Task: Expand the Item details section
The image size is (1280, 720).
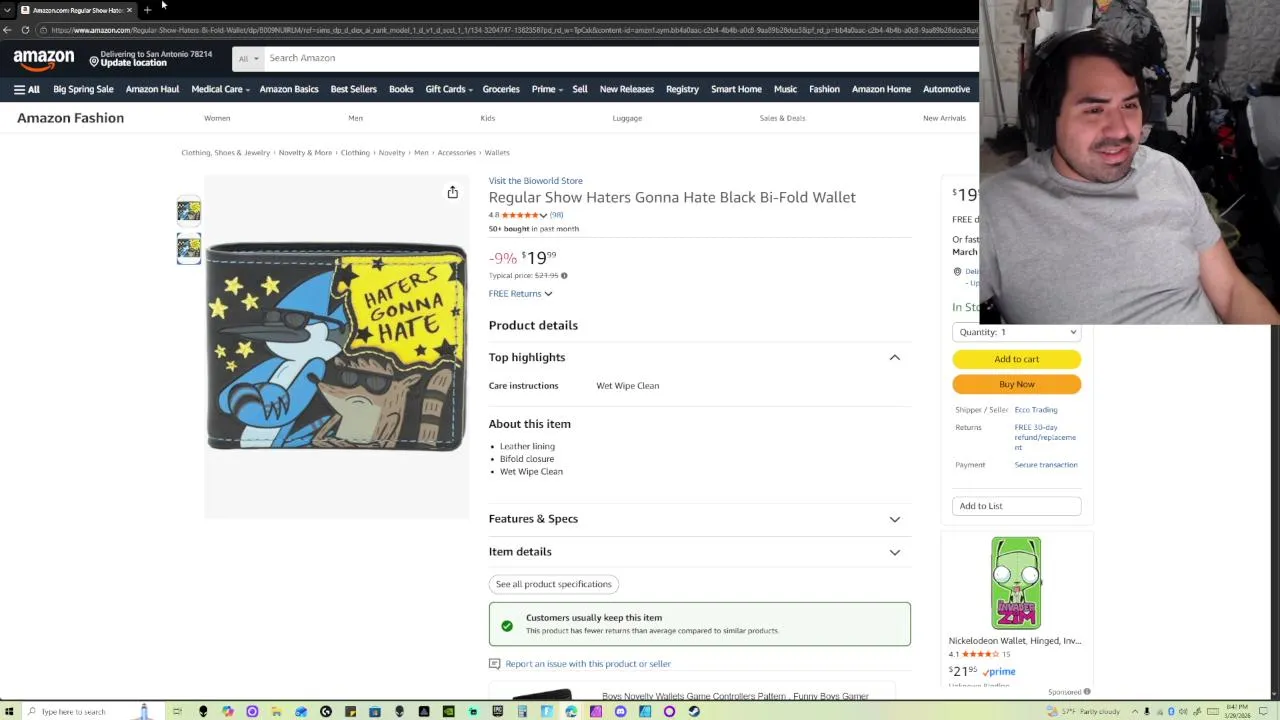Action: pos(699,552)
